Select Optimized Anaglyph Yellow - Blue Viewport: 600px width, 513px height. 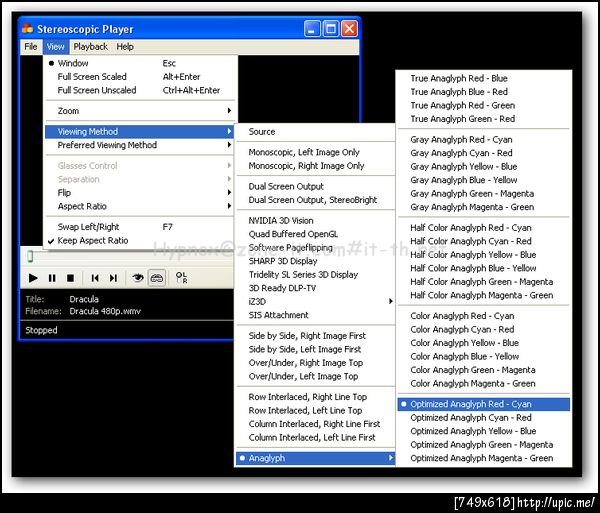(484, 431)
